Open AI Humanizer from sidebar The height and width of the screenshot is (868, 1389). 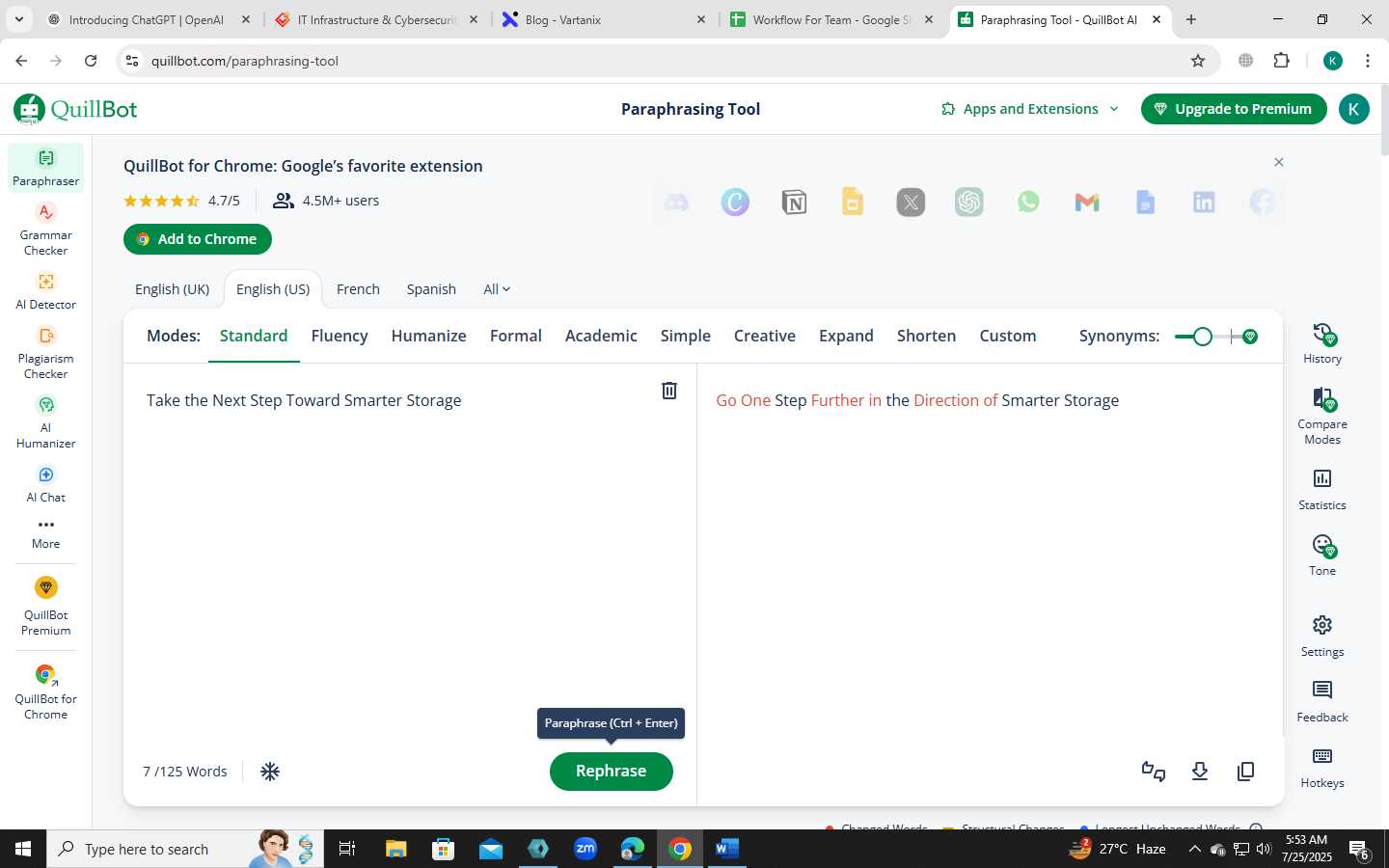coord(45,421)
